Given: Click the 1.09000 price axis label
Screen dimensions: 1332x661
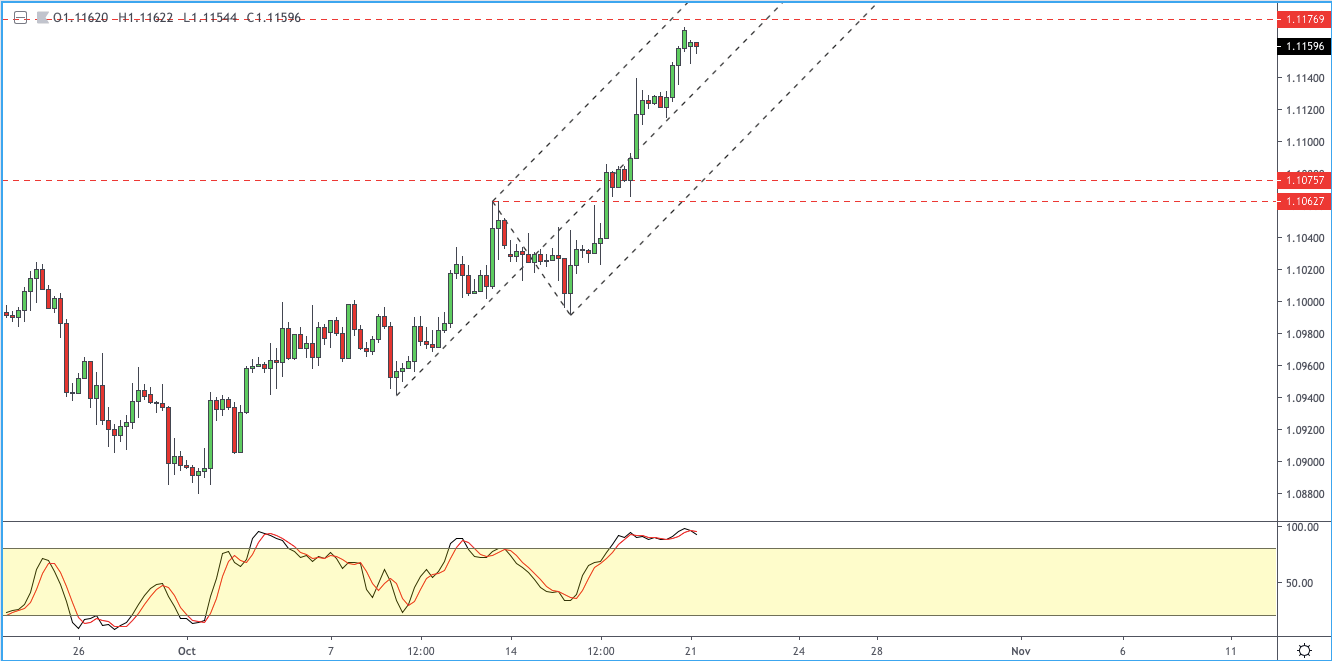Looking at the screenshot, I should (x=1306, y=462).
